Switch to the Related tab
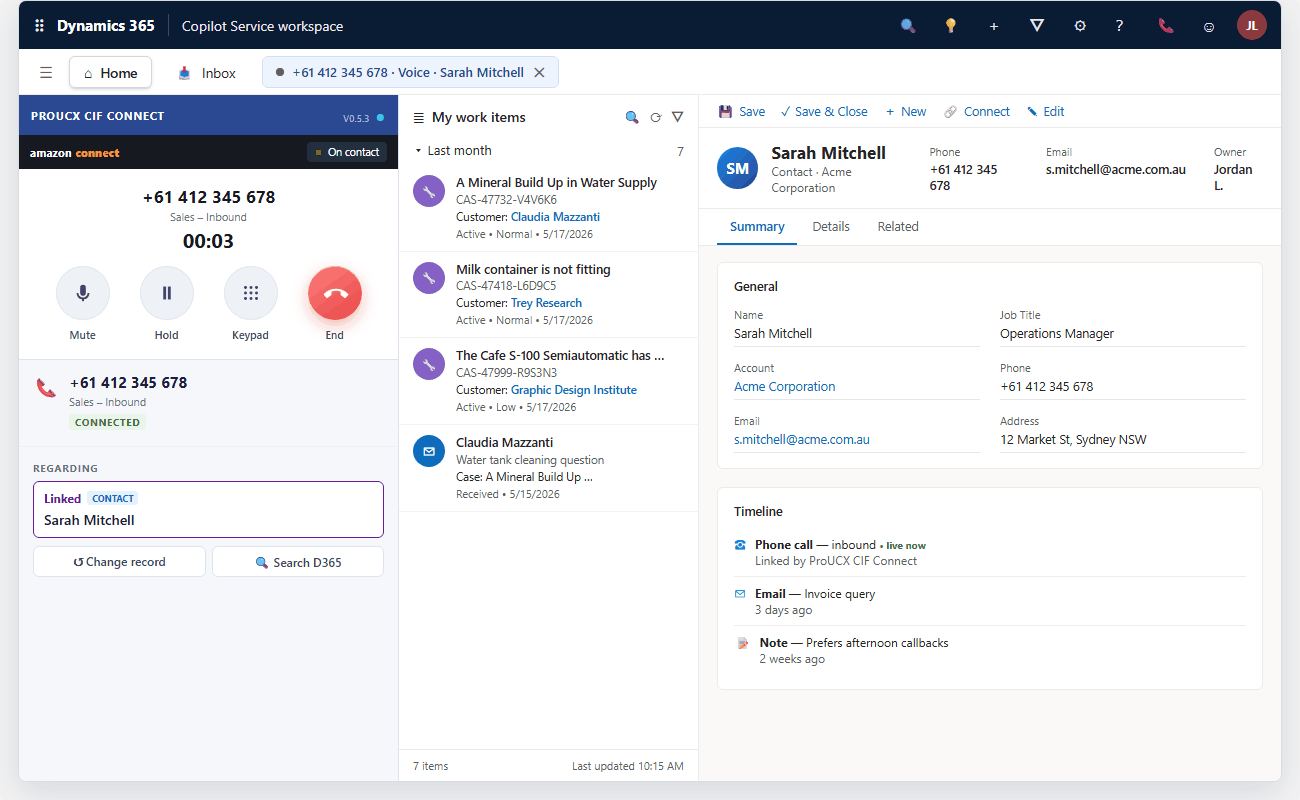This screenshot has width=1300, height=800. [898, 227]
